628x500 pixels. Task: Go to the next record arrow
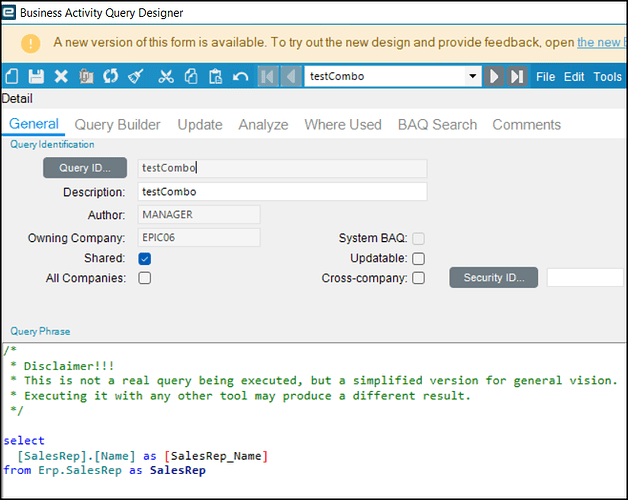(x=494, y=77)
